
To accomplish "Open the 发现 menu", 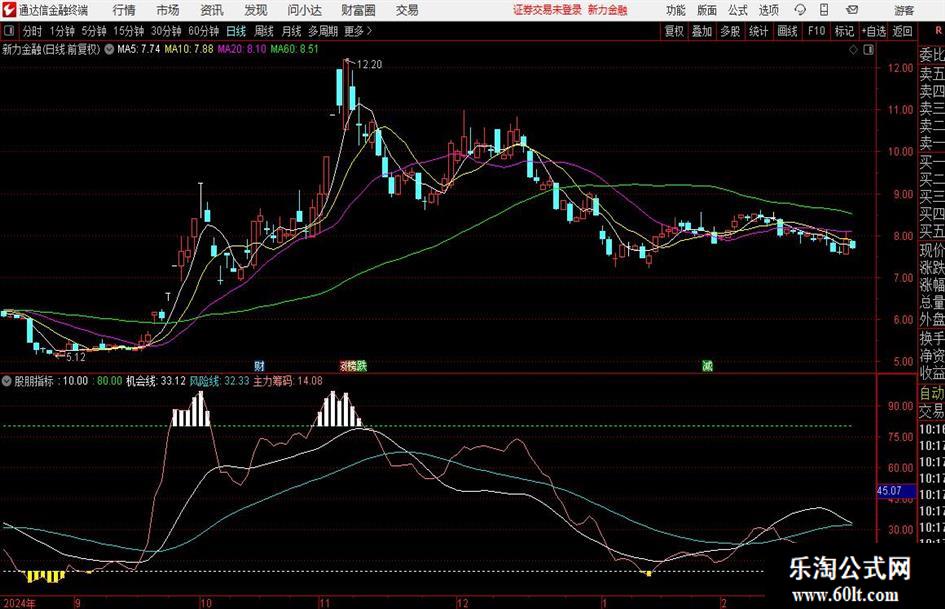I will (256, 10).
